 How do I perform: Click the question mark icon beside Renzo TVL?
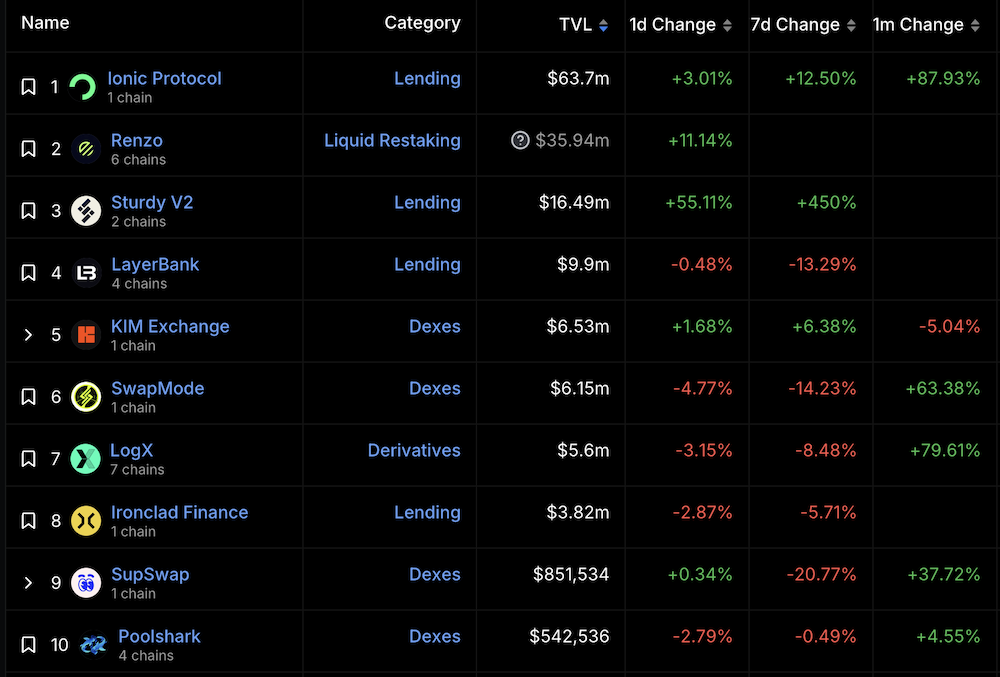[x=520, y=141]
